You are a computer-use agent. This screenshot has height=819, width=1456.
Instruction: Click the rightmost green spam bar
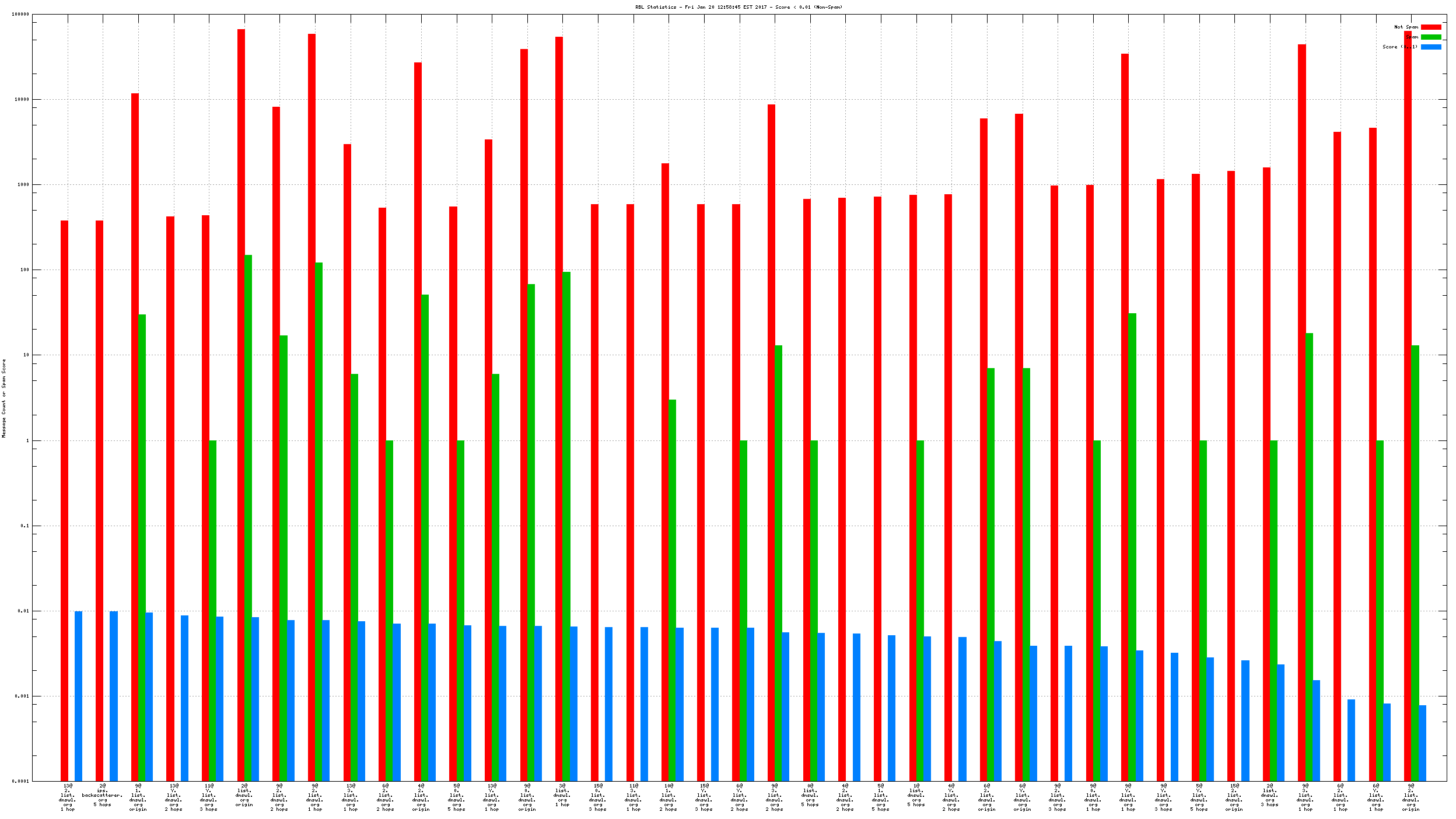(1415, 563)
